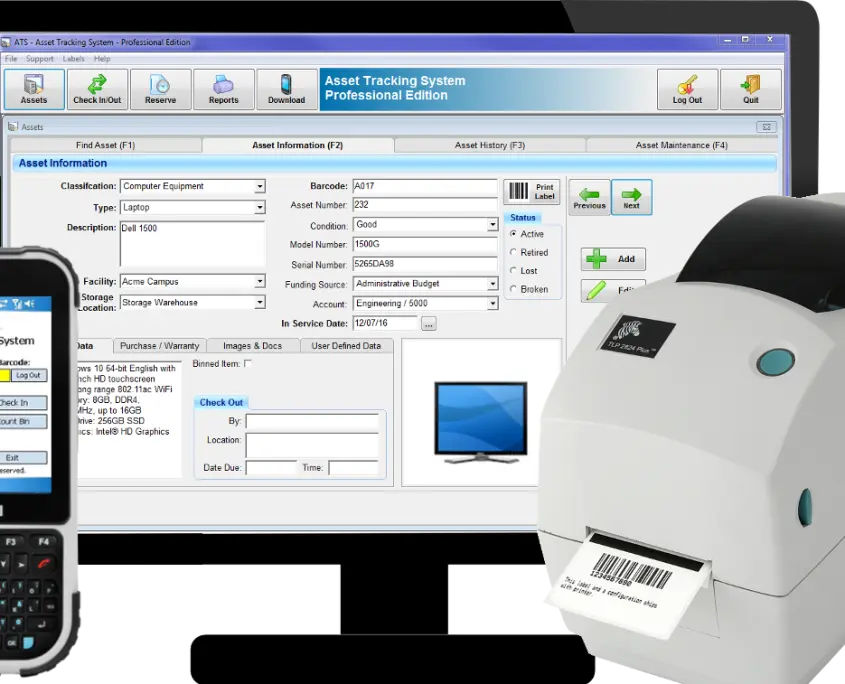Click the Log Out key icon
Screen dimensions: 845x684
[x=687, y=89]
